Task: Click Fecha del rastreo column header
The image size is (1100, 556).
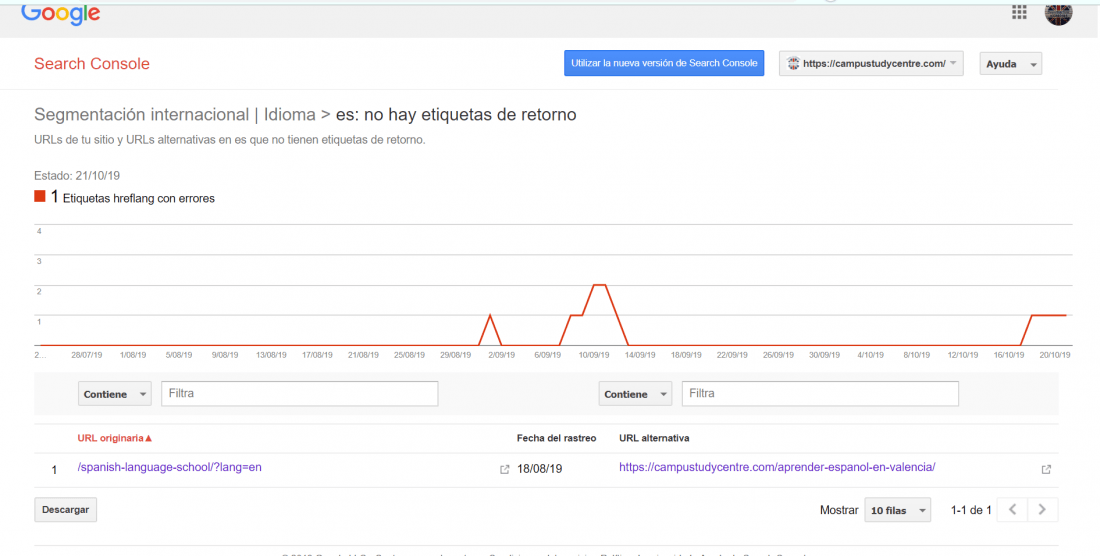Action: 556,438
